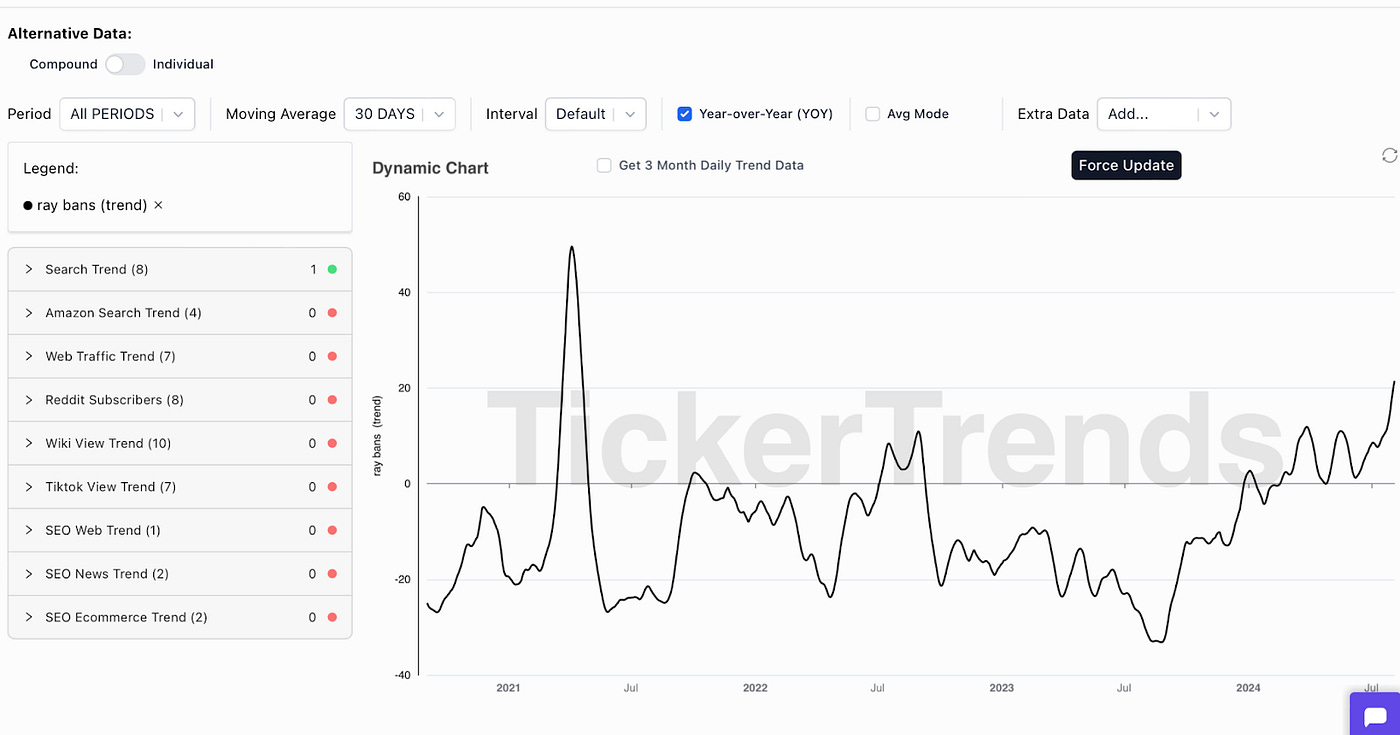
Task: Click the red status dot on Tiktok View Trend
Action: (x=332, y=487)
